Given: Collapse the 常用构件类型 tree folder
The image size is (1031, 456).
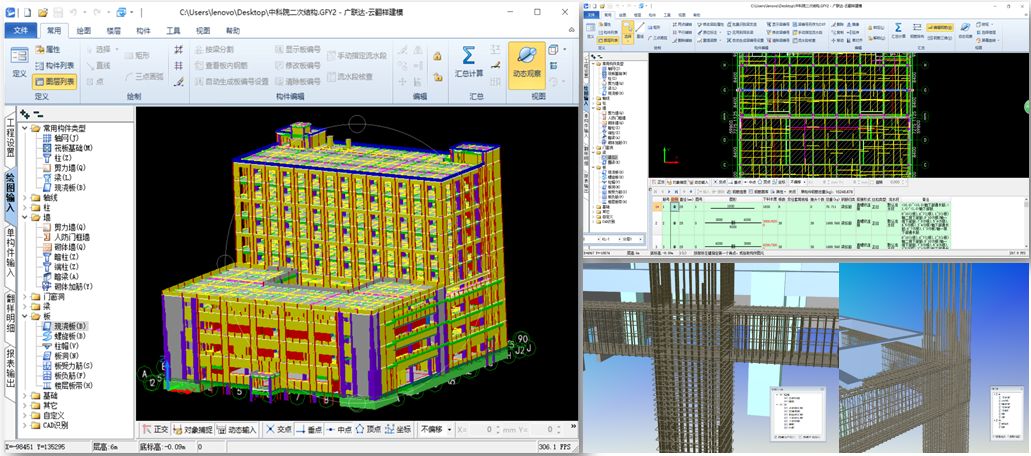Looking at the screenshot, I should (25, 128).
